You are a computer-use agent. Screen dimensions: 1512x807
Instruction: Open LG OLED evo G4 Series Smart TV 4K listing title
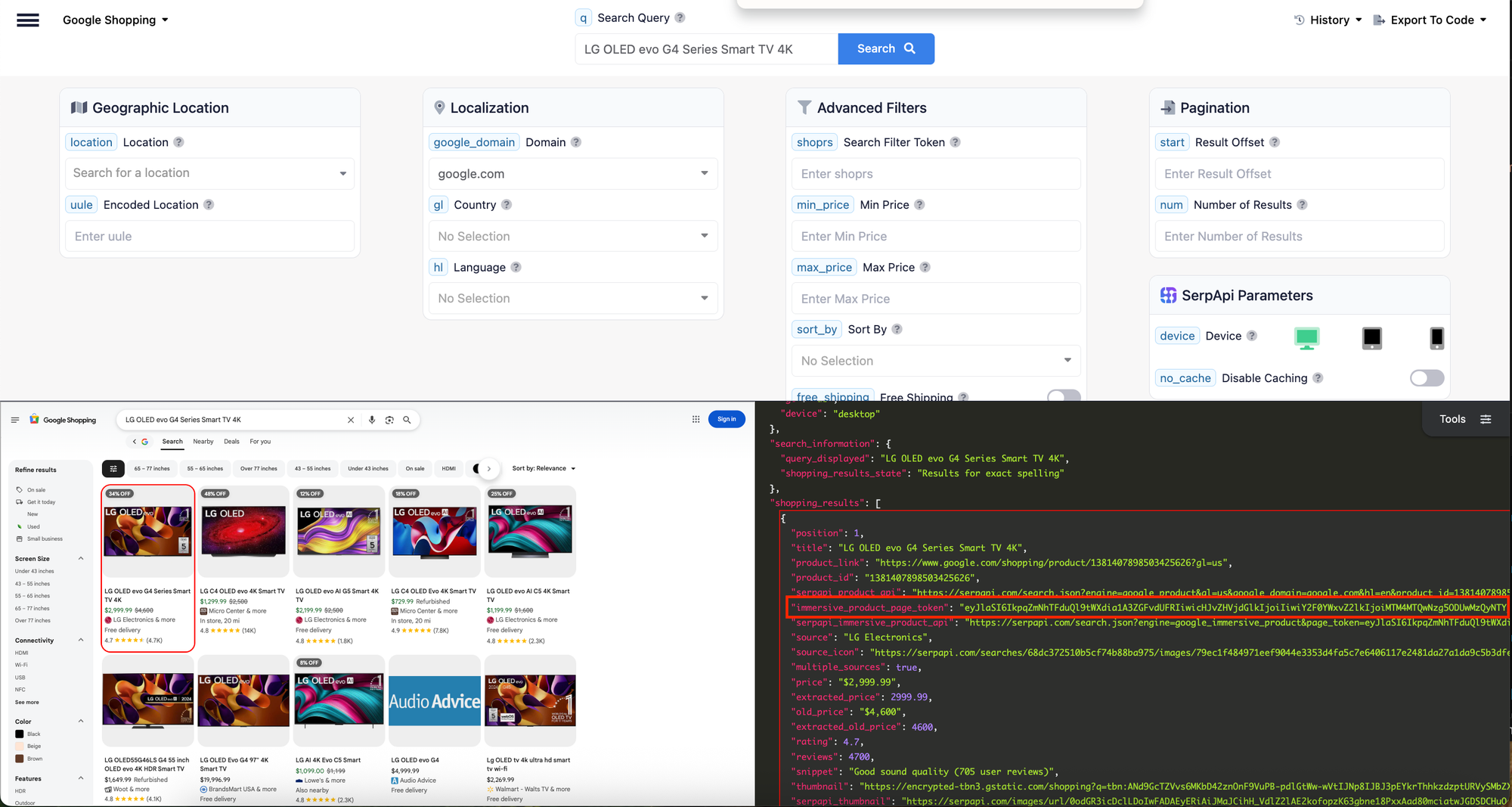click(x=147, y=596)
